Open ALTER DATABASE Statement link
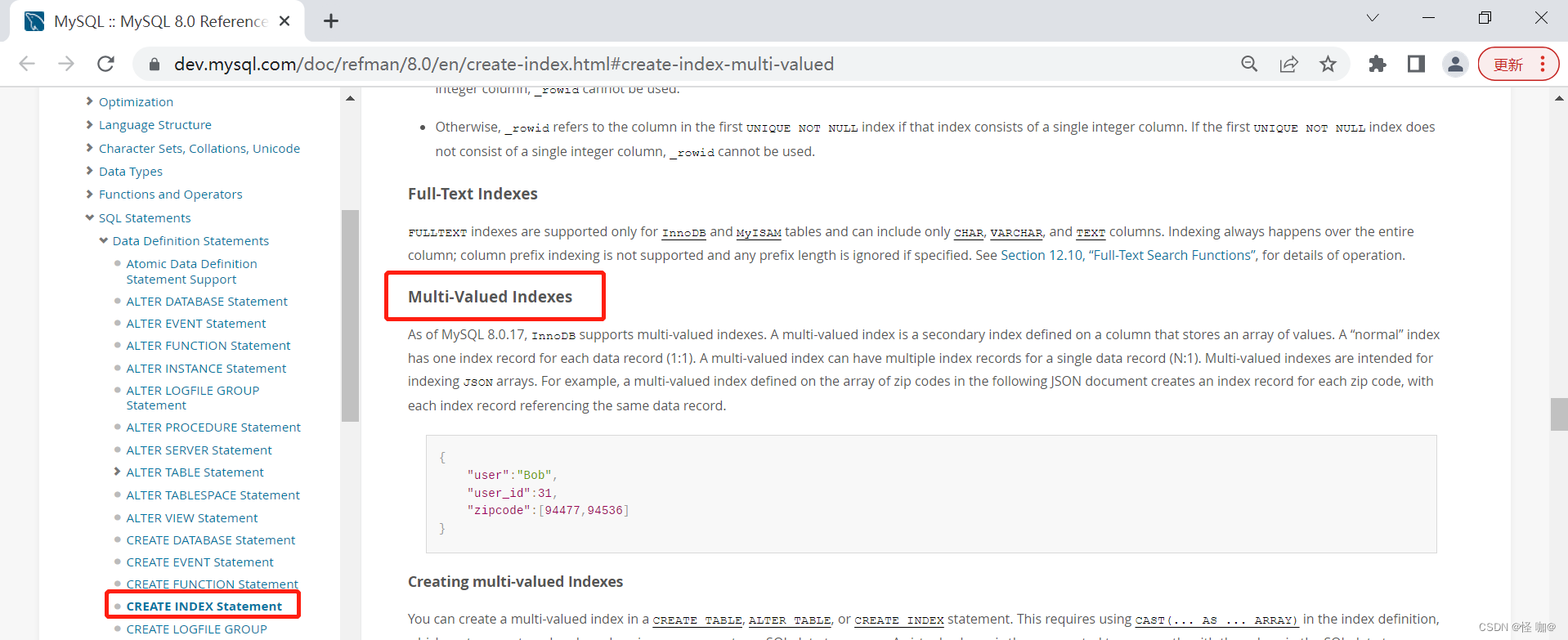This screenshot has width=1568, height=640. click(207, 302)
